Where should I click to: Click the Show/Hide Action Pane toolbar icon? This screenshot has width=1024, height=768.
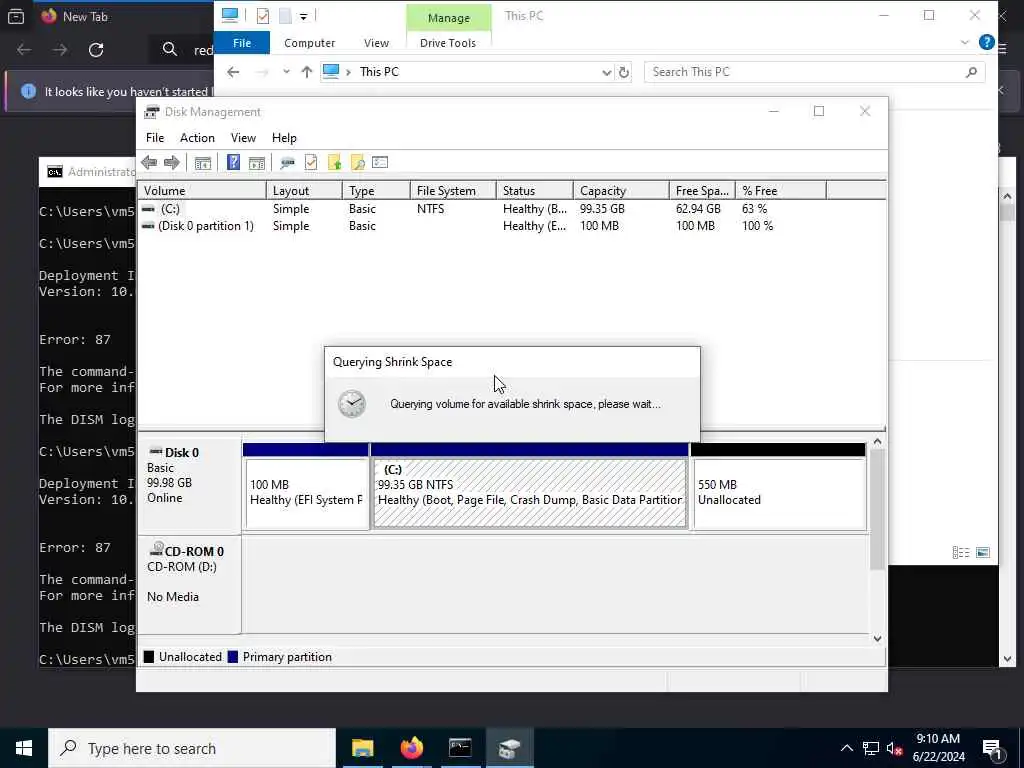[257, 163]
